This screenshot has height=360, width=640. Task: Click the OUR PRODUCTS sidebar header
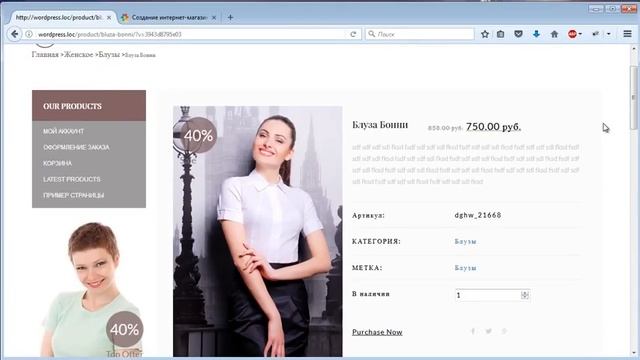pos(89,106)
